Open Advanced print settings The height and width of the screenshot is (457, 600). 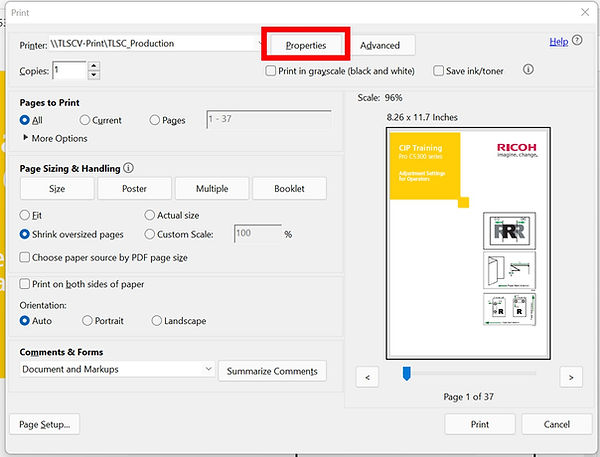click(380, 45)
